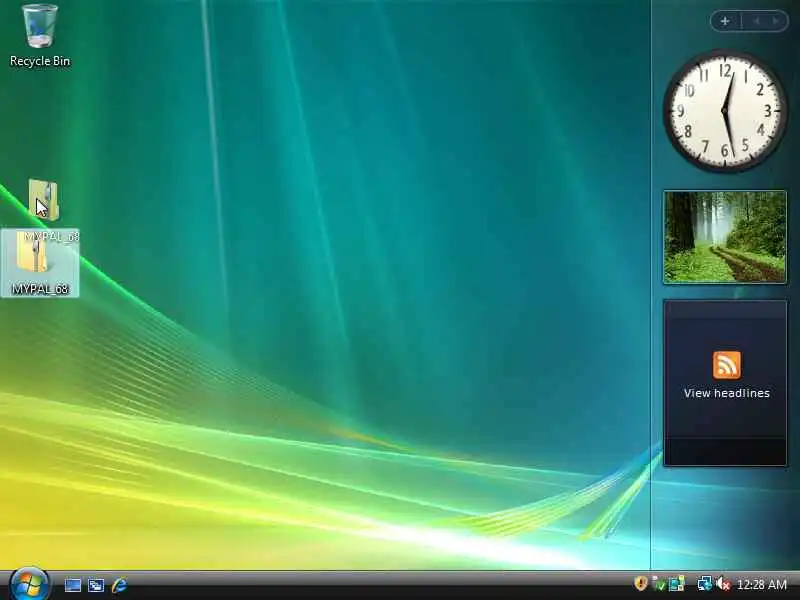Go to previous sidebar gadgets page
The width and height of the screenshot is (800, 600).
click(x=756, y=21)
